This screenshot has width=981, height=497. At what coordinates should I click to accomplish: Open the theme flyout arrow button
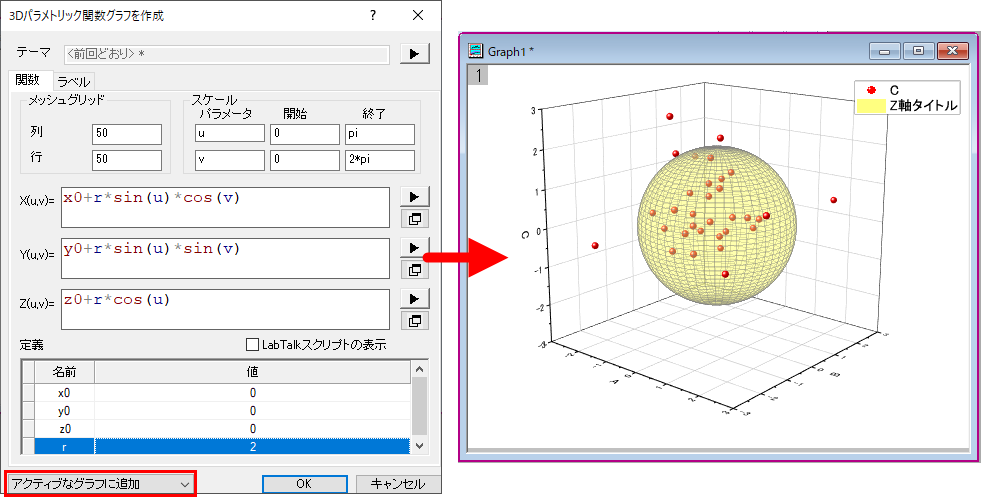(415, 54)
